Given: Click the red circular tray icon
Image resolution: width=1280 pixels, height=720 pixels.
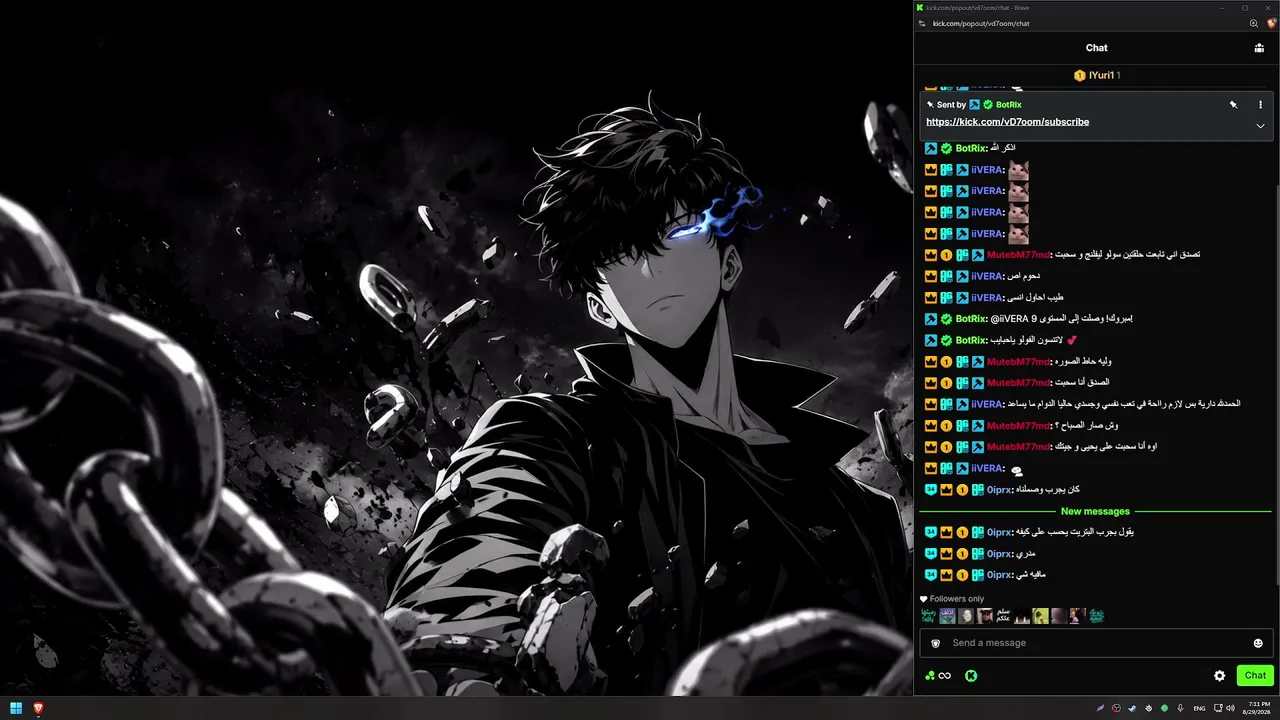Looking at the screenshot, I should tap(1116, 708).
